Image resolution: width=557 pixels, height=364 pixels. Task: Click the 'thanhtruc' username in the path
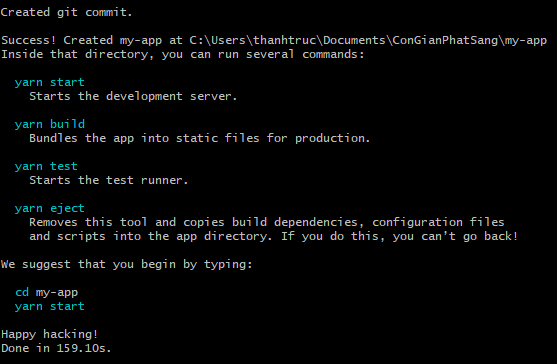(285, 40)
